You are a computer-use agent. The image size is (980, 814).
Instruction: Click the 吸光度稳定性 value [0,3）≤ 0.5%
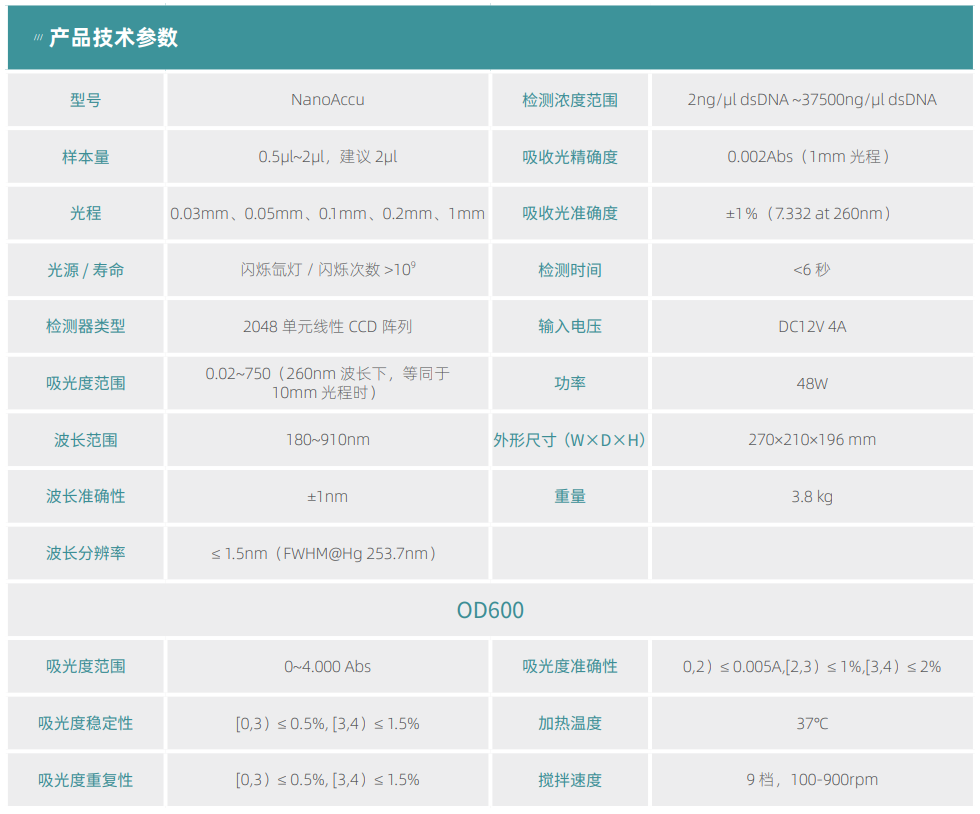(x=328, y=724)
